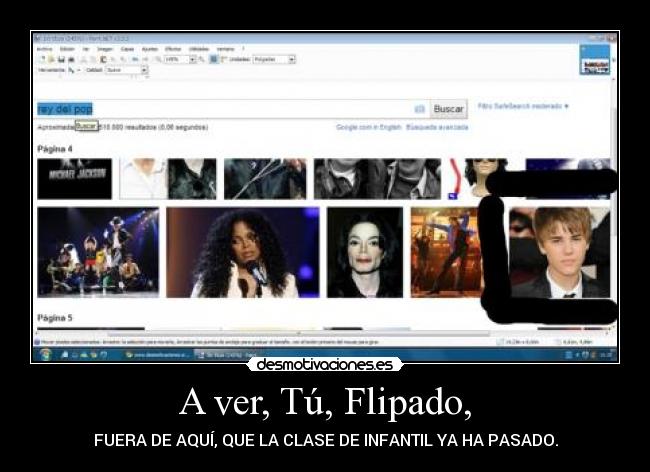This screenshot has width=650, height=472.
Task: Toggle the pixel grid icon
Action: (x=214, y=59)
